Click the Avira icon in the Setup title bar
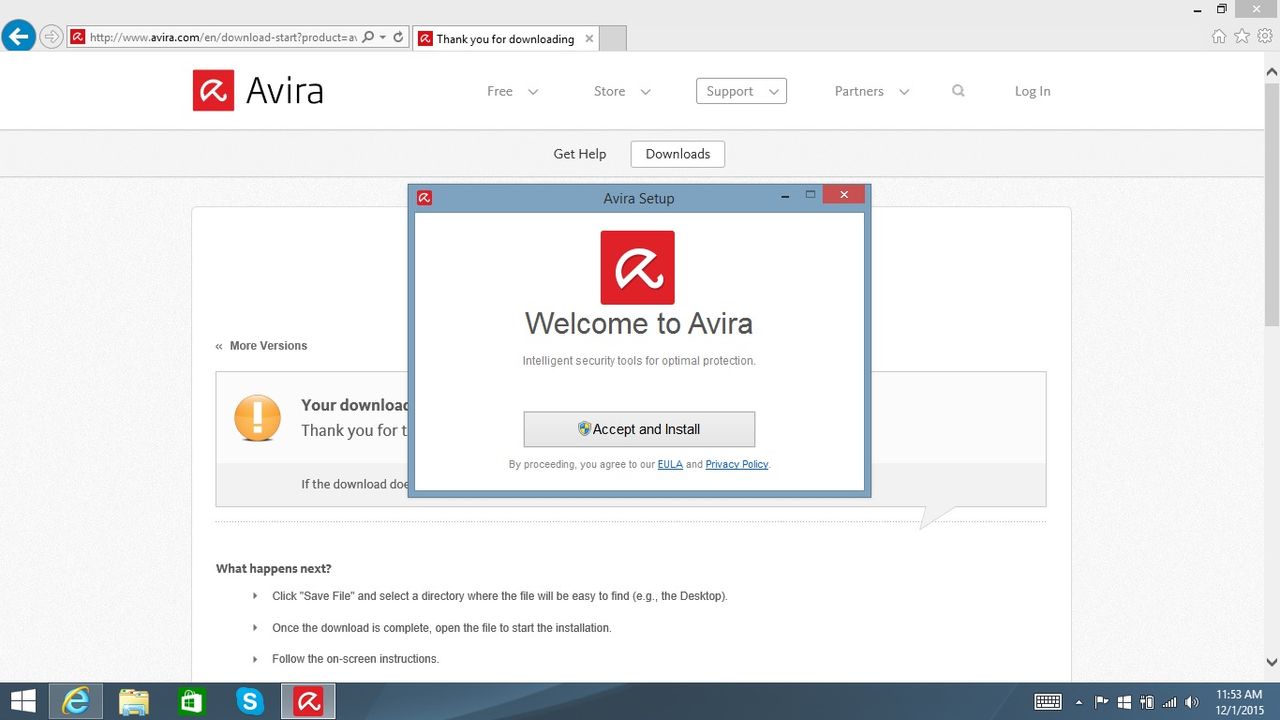The image size is (1280, 720). pos(424,198)
